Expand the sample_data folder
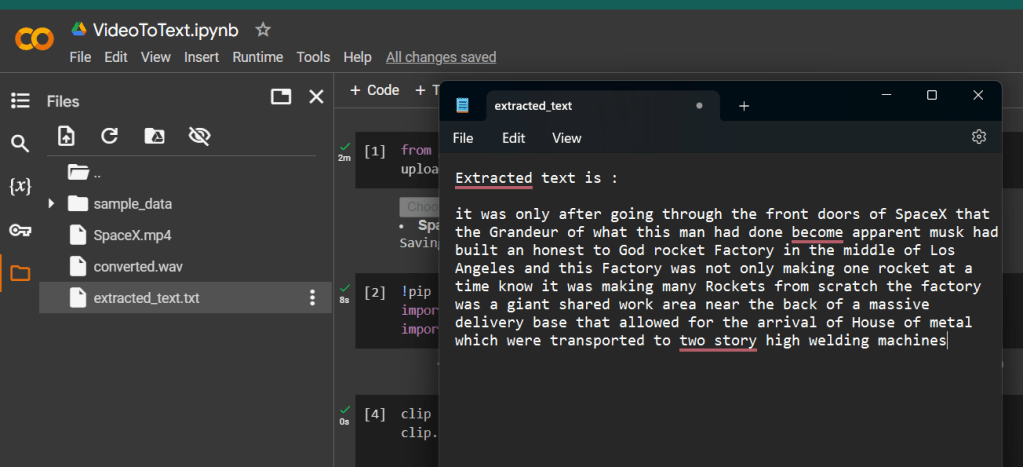1023x467 pixels. point(52,204)
